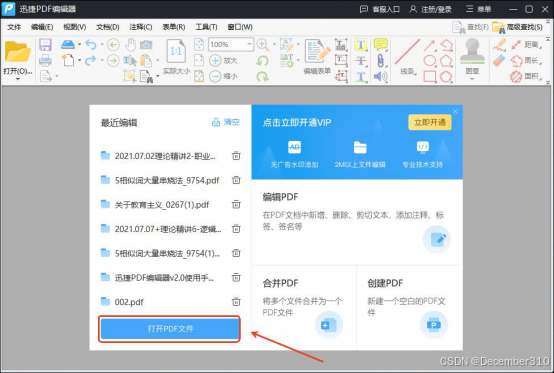Select the paperclip file attachment tool

click(x=381, y=60)
